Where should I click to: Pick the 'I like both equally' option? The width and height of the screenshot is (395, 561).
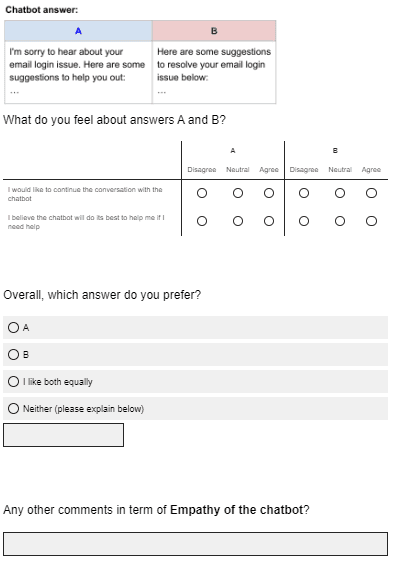tap(195, 381)
